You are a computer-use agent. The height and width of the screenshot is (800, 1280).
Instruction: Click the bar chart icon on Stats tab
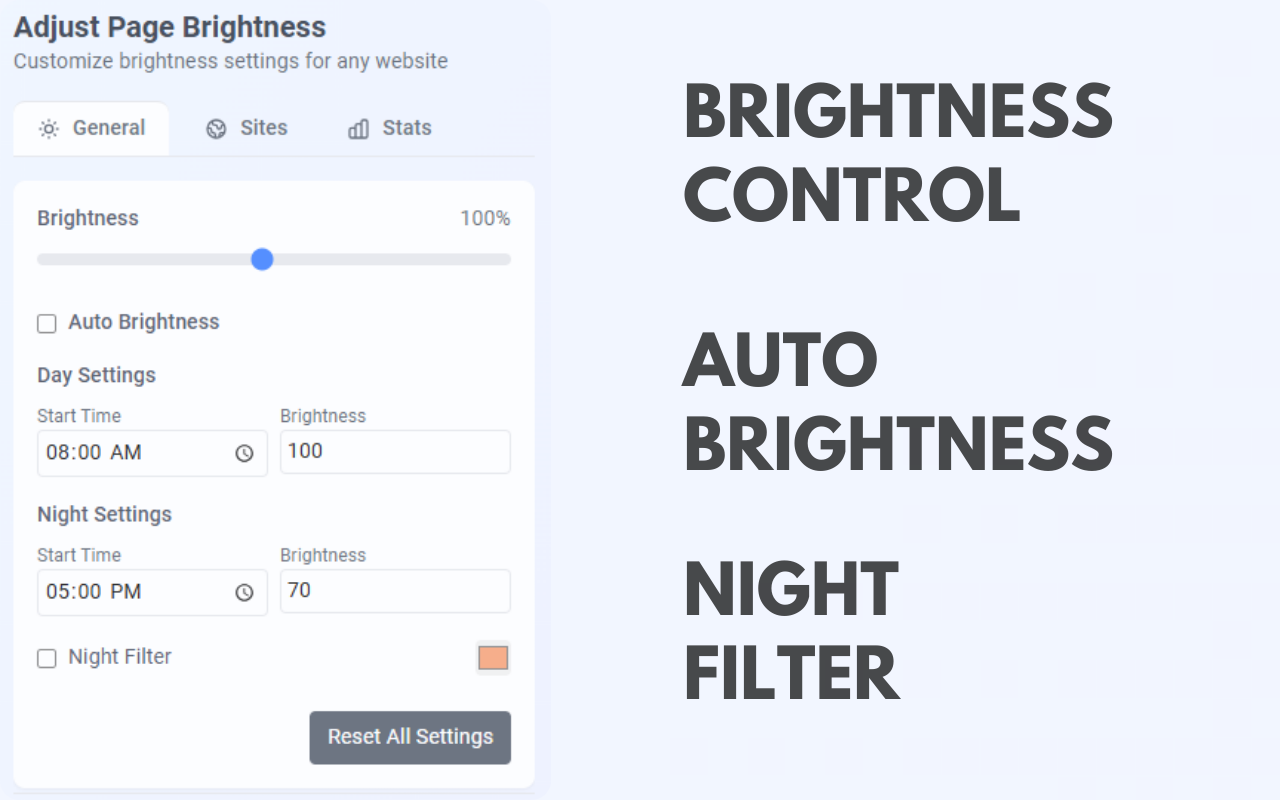click(358, 129)
